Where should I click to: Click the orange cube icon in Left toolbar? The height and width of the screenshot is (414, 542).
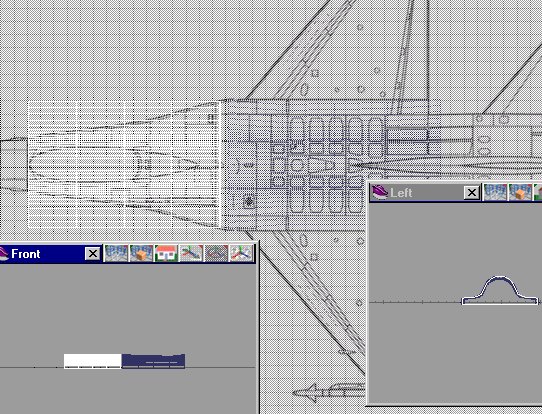pyautogui.click(x=520, y=192)
